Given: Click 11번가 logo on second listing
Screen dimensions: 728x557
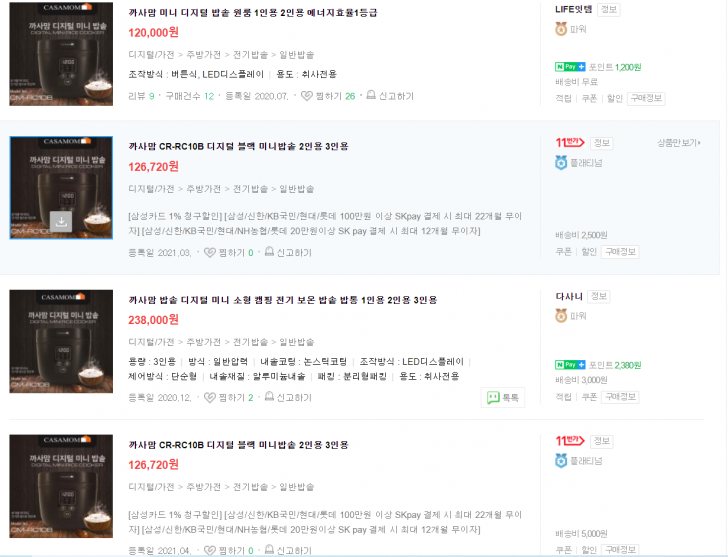Looking at the screenshot, I should tap(570, 142).
